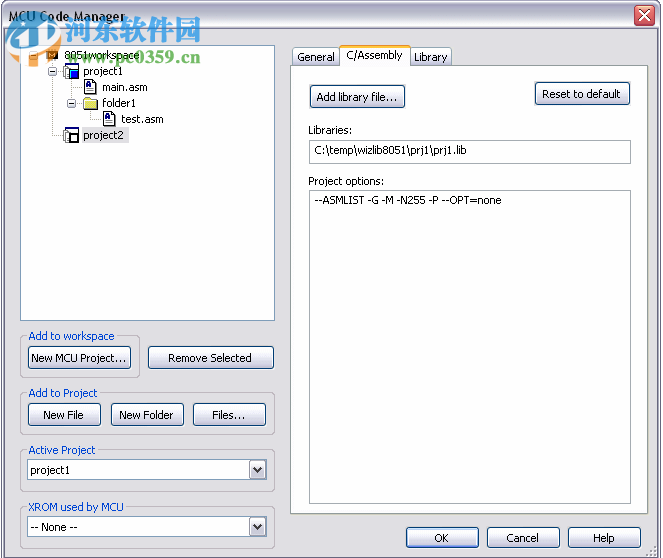The image size is (663, 558).
Task: Click the Cancel button
Action: click(523, 538)
